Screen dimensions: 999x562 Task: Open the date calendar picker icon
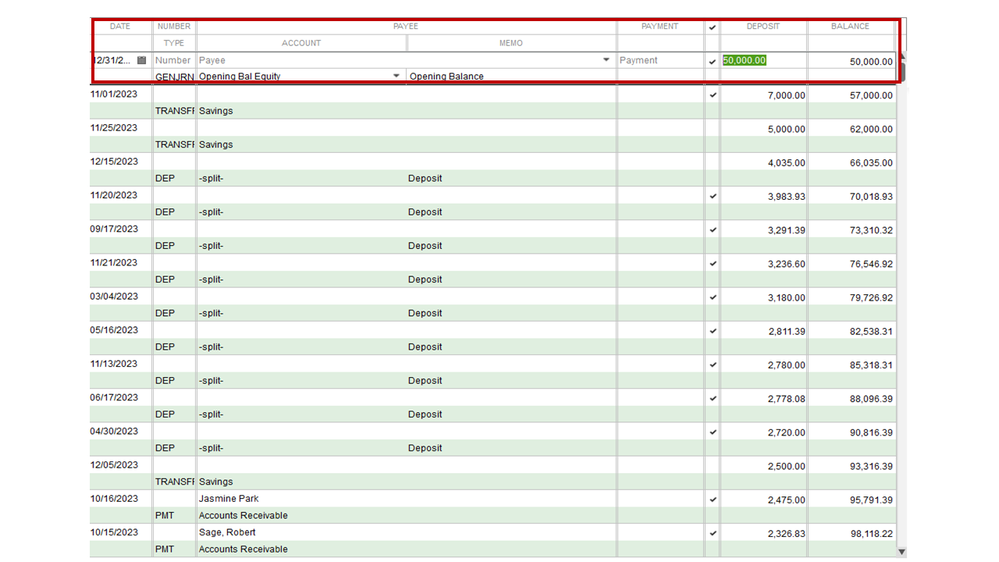click(141, 60)
